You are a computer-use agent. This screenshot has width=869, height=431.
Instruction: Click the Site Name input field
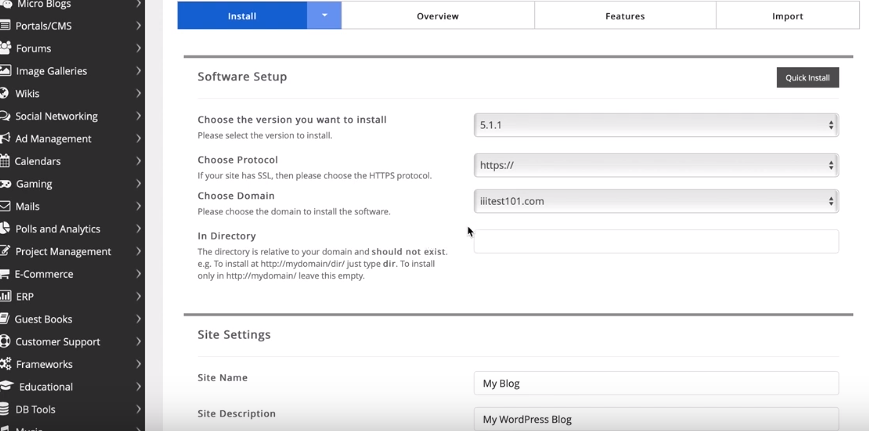point(656,383)
